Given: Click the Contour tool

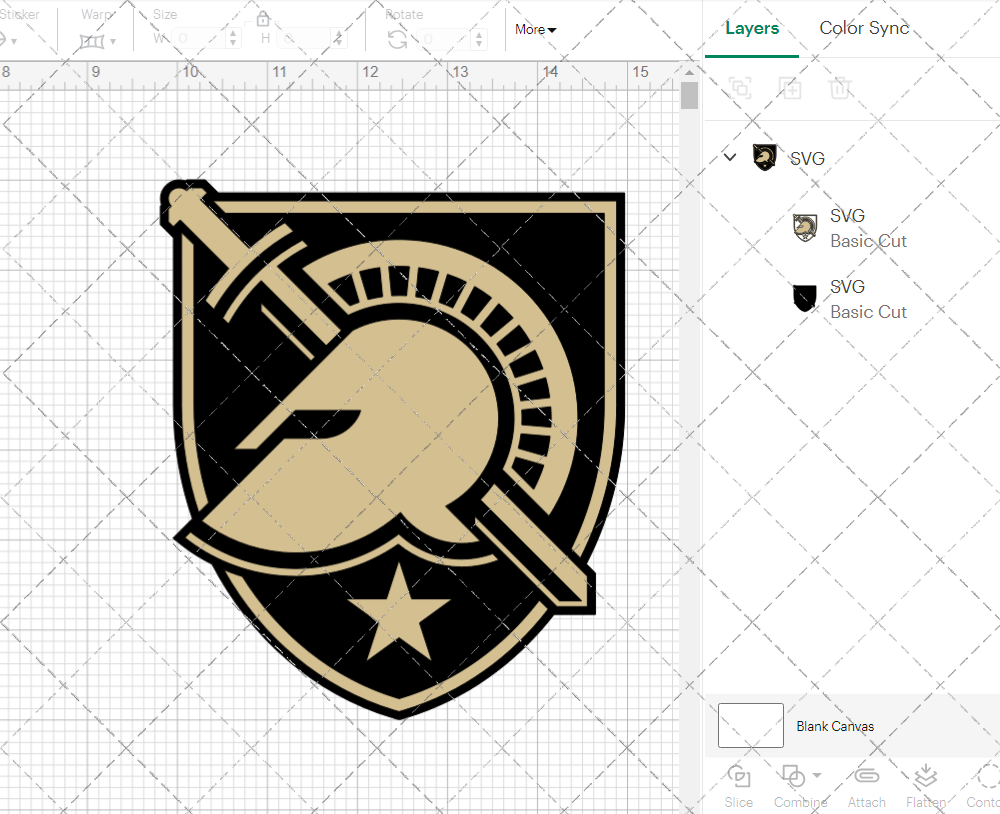Looking at the screenshot, I should pos(983,787).
